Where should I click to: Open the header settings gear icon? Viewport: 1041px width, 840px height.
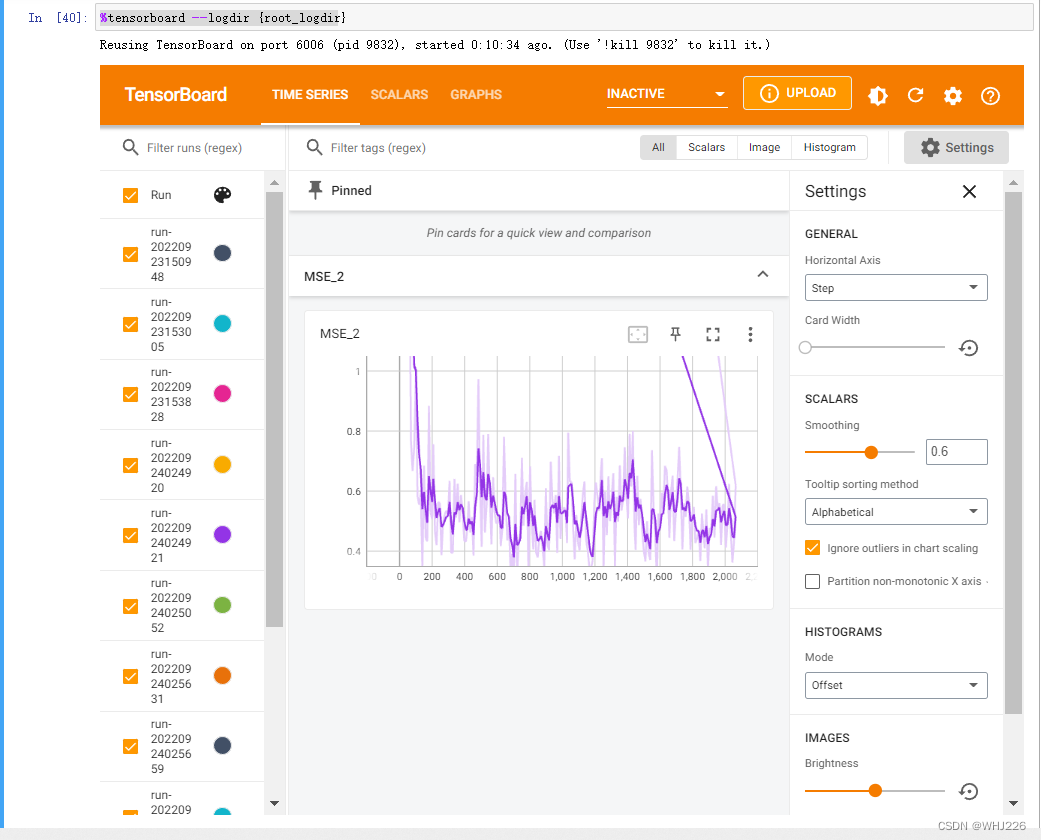pyautogui.click(x=953, y=96)
